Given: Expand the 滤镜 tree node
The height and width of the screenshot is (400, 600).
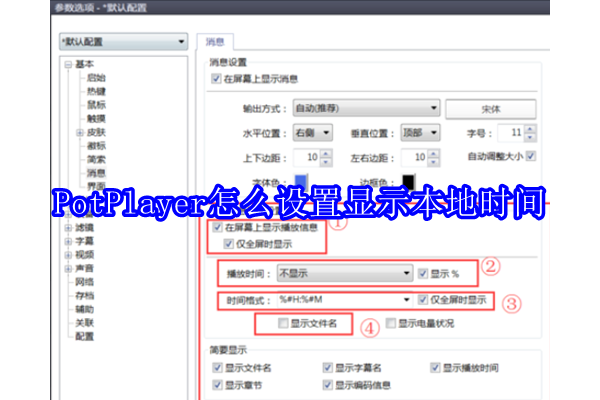Looking at the screenshot, I should [x=68, y=228].
